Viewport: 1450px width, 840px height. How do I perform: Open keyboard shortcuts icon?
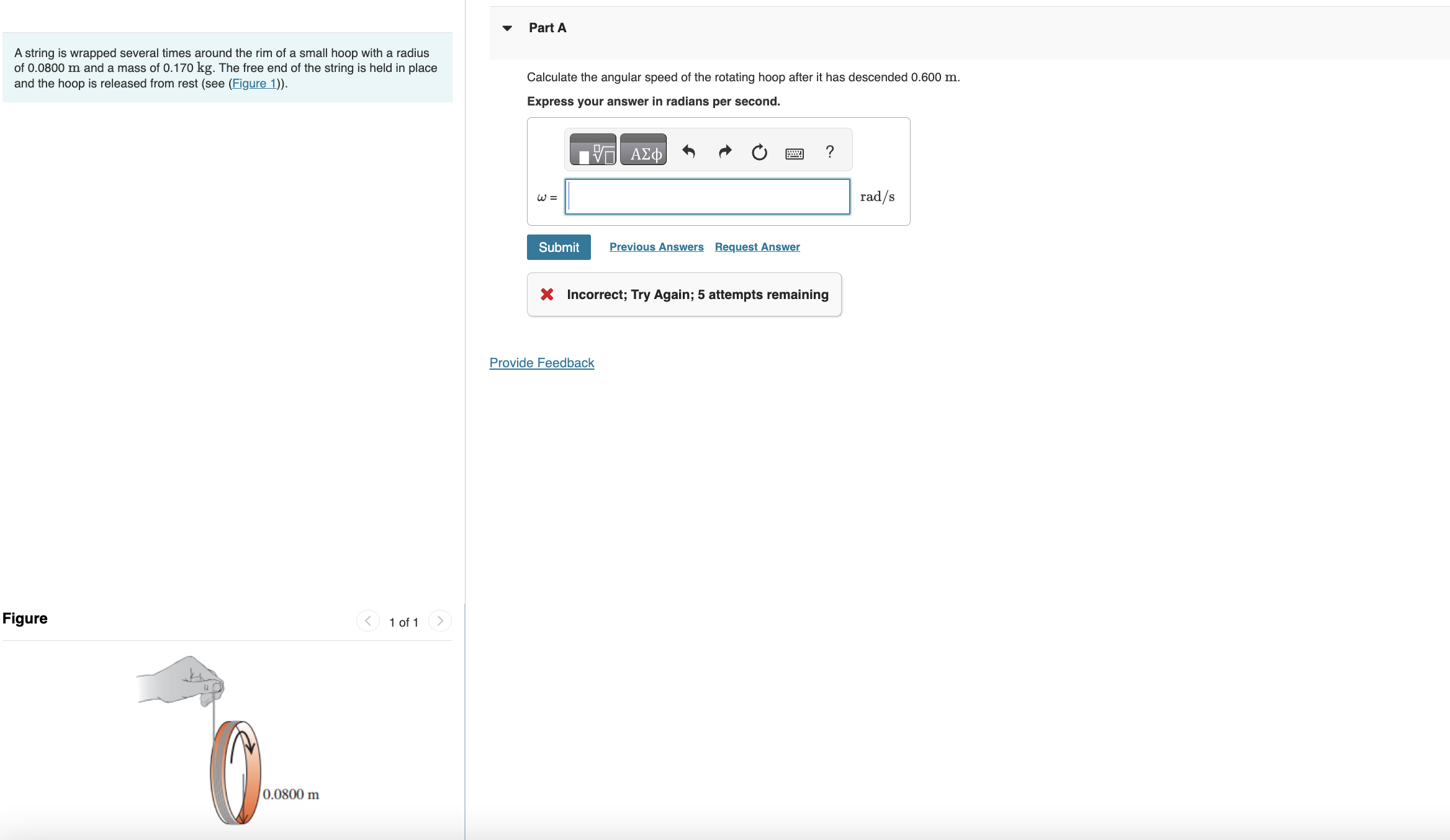[x=795, y=153]
